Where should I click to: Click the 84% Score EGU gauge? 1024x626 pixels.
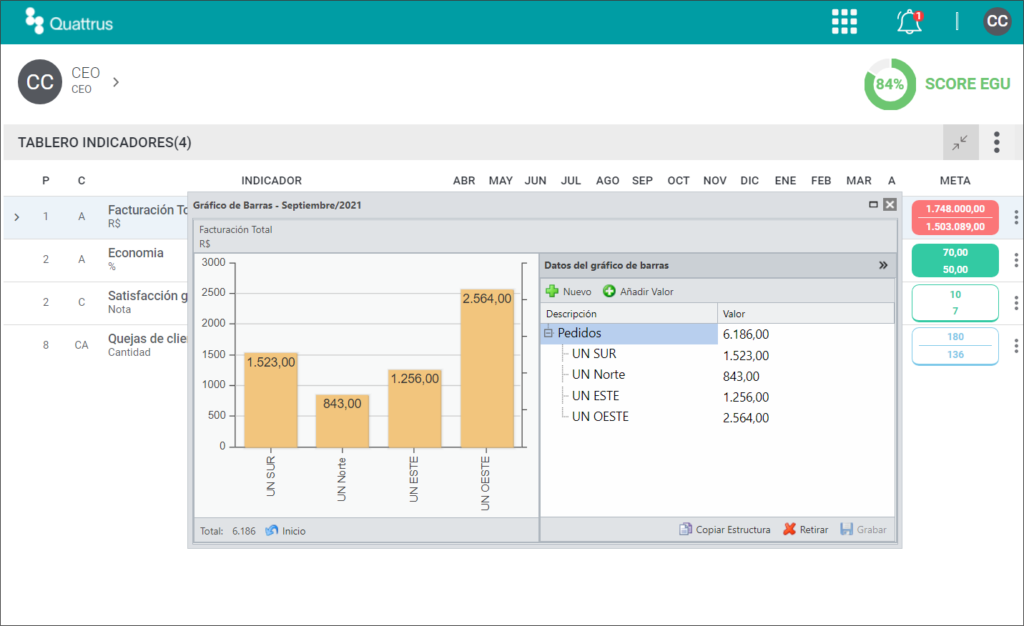pyautogui.click(x=889, y=84)
